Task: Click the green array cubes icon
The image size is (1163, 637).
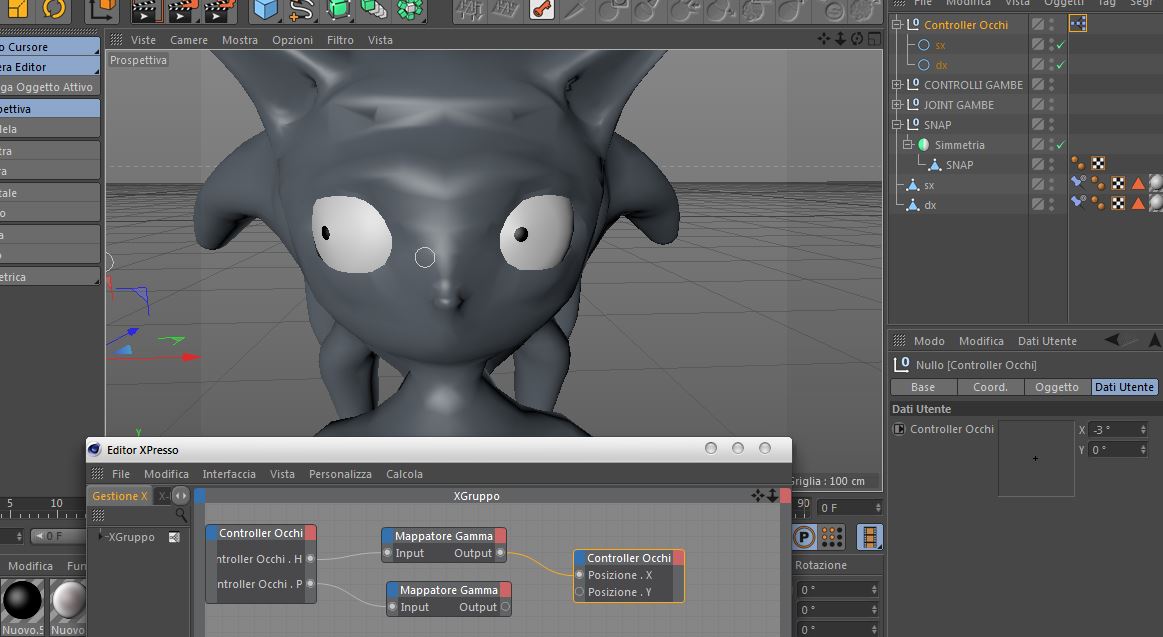Action: [x=373, y=9]
